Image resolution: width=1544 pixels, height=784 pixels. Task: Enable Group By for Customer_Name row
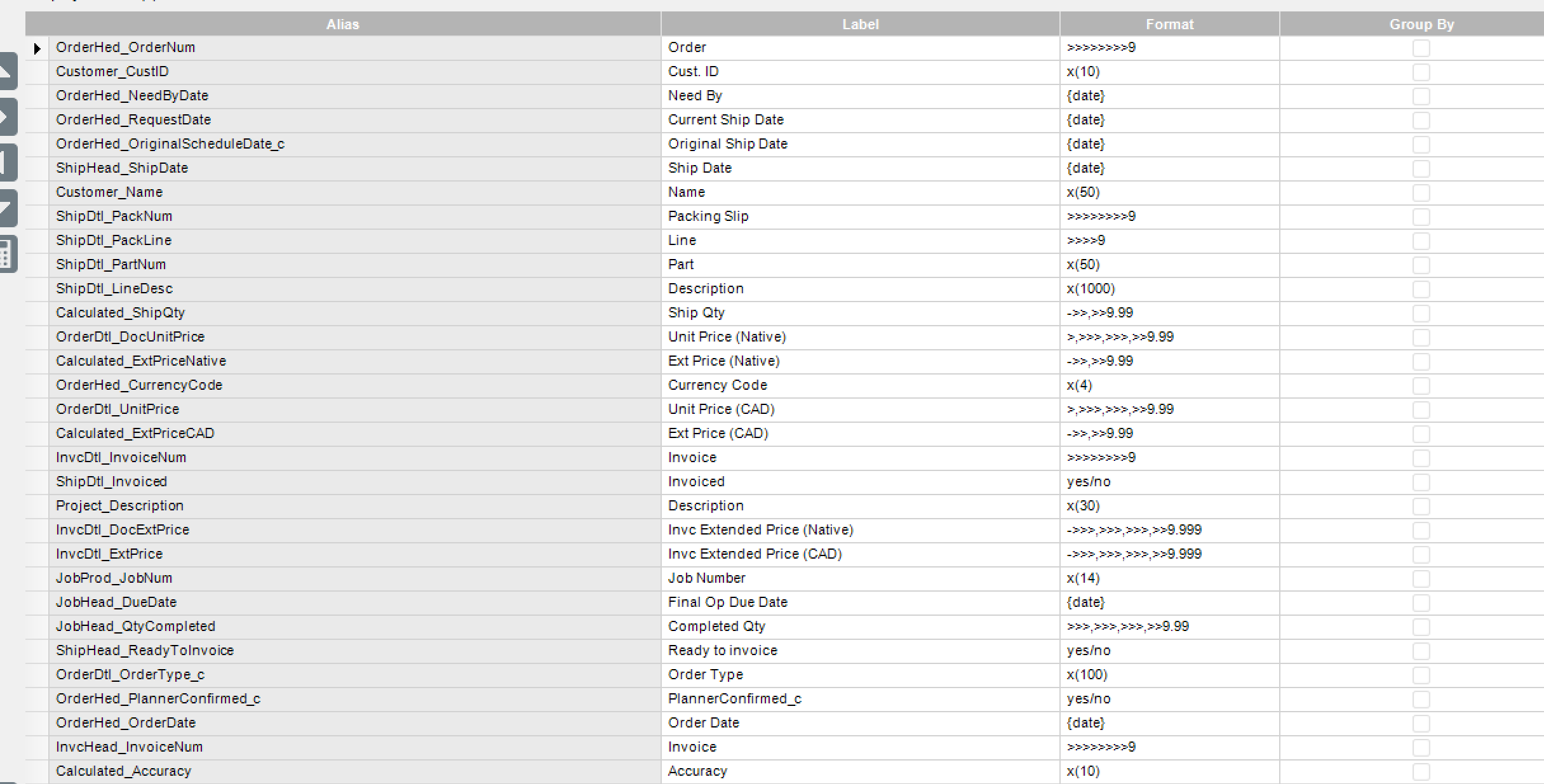pos(1421,193)
